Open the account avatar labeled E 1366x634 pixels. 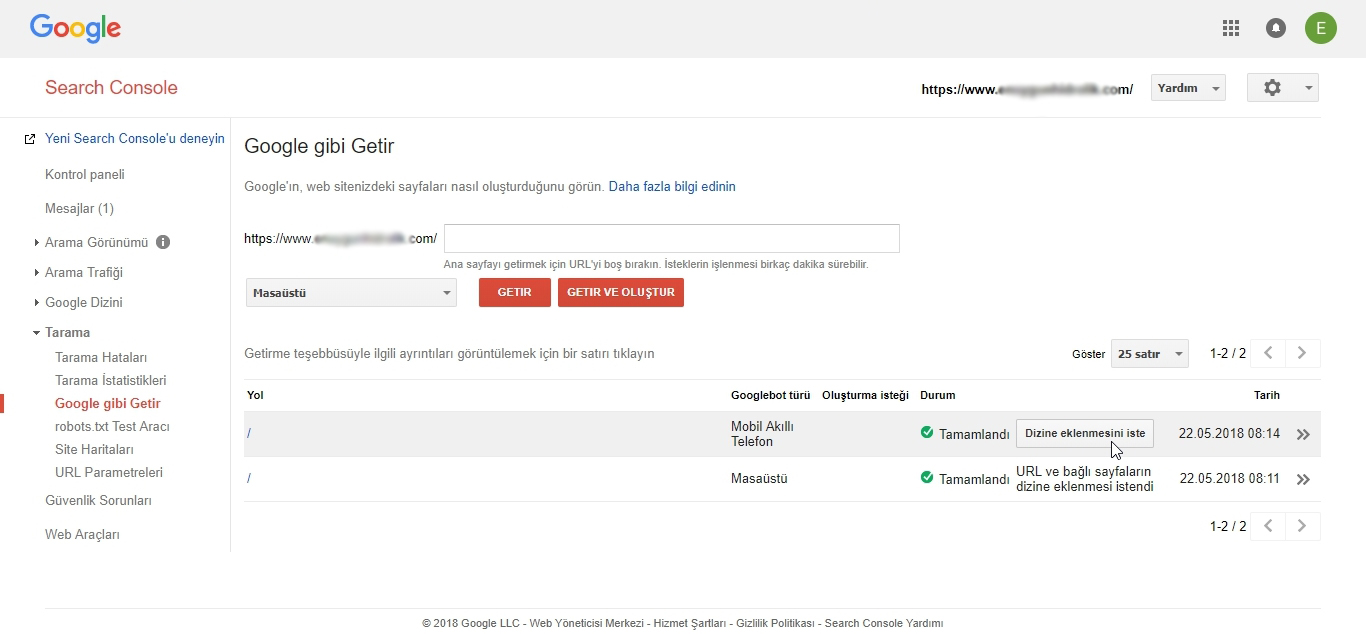[x=1320, y=28]
